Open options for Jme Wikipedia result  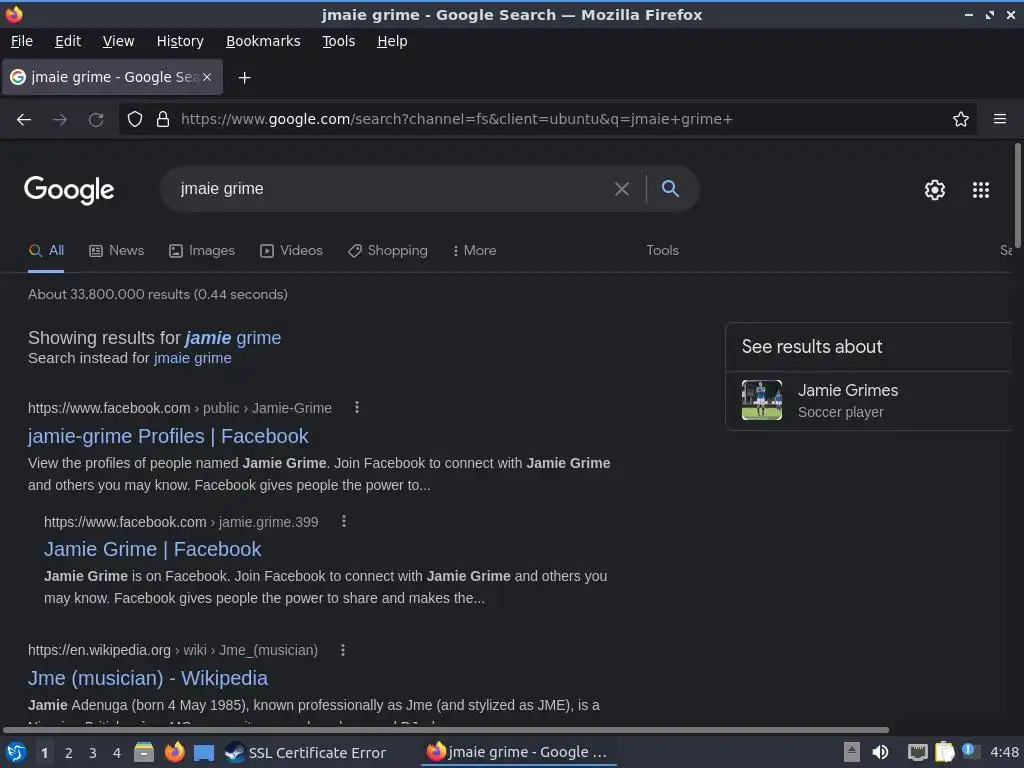343,650
